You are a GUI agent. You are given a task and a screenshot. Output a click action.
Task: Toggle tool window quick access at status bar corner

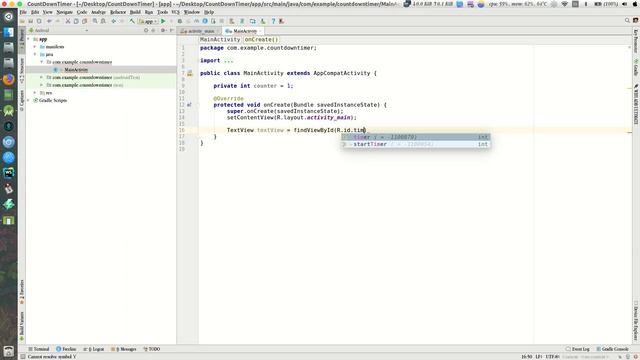point(23,357)
